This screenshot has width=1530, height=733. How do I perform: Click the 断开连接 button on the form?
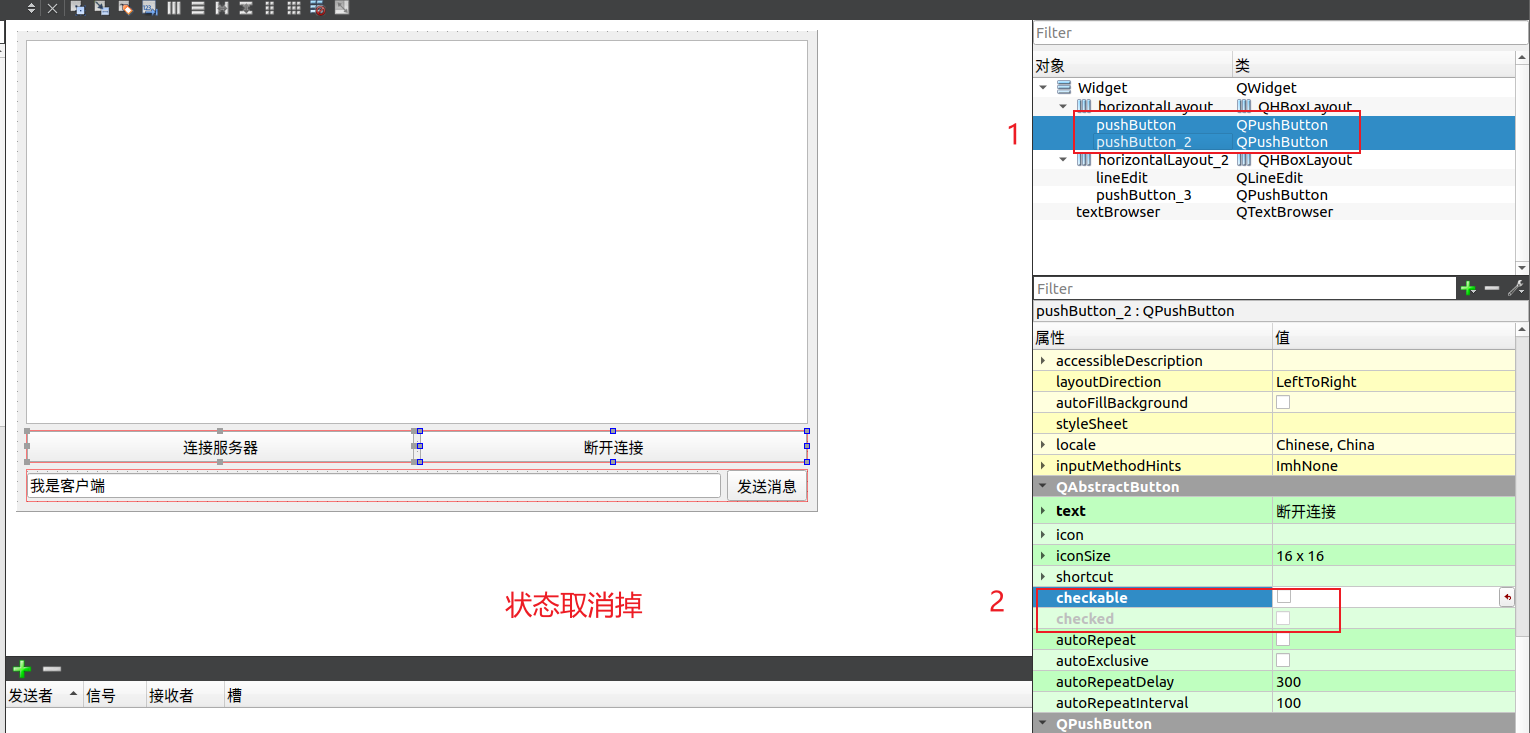click(613, 447)
